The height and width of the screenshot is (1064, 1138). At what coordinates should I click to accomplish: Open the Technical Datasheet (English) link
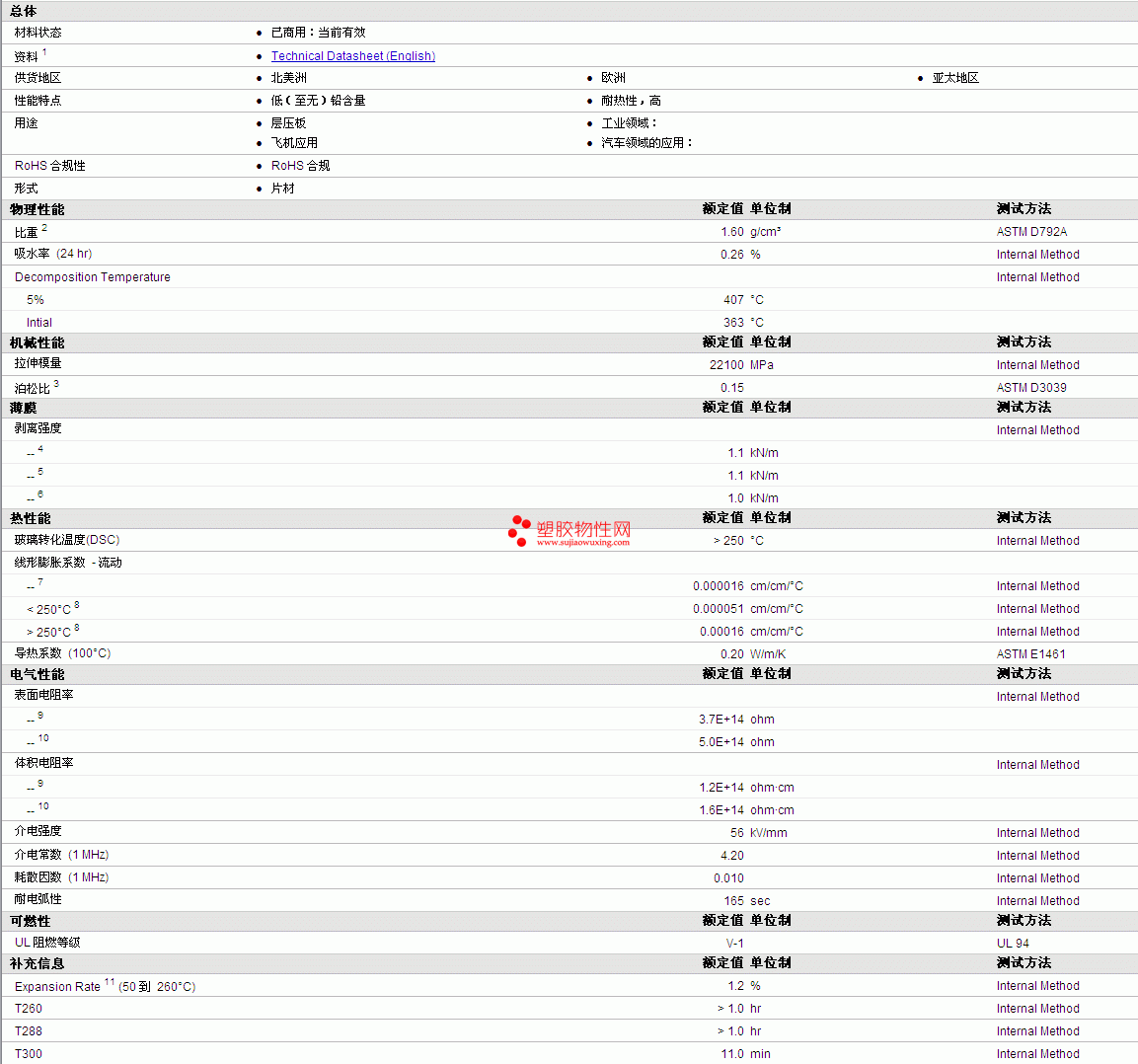[x=352, y=56]
